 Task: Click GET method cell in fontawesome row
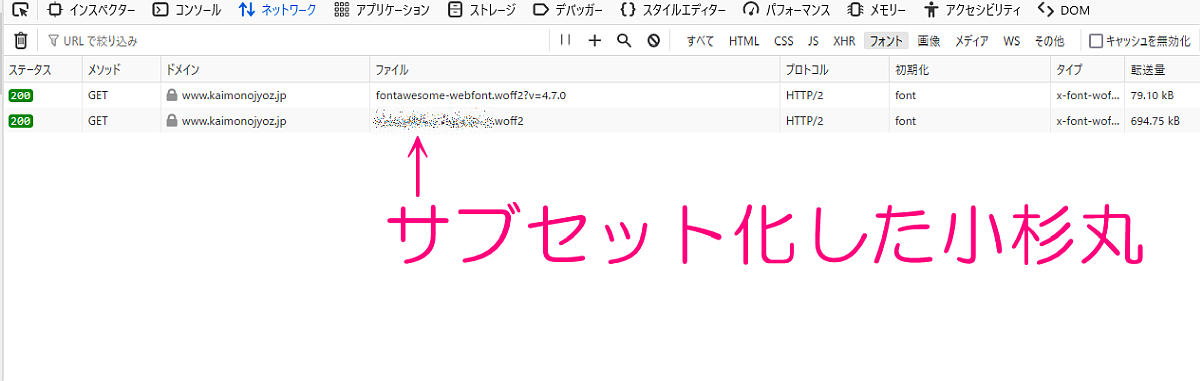pos(98,96)
